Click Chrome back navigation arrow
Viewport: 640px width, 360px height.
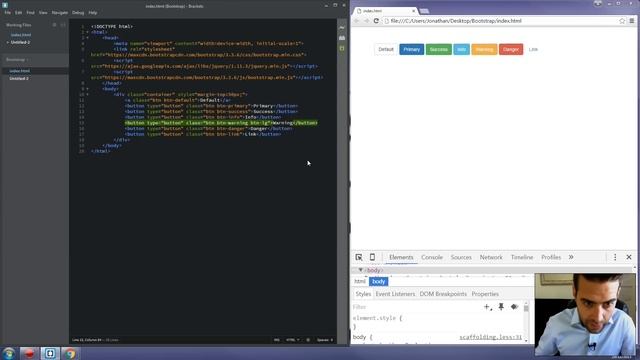pyautogui.click(x=357, y=21)
